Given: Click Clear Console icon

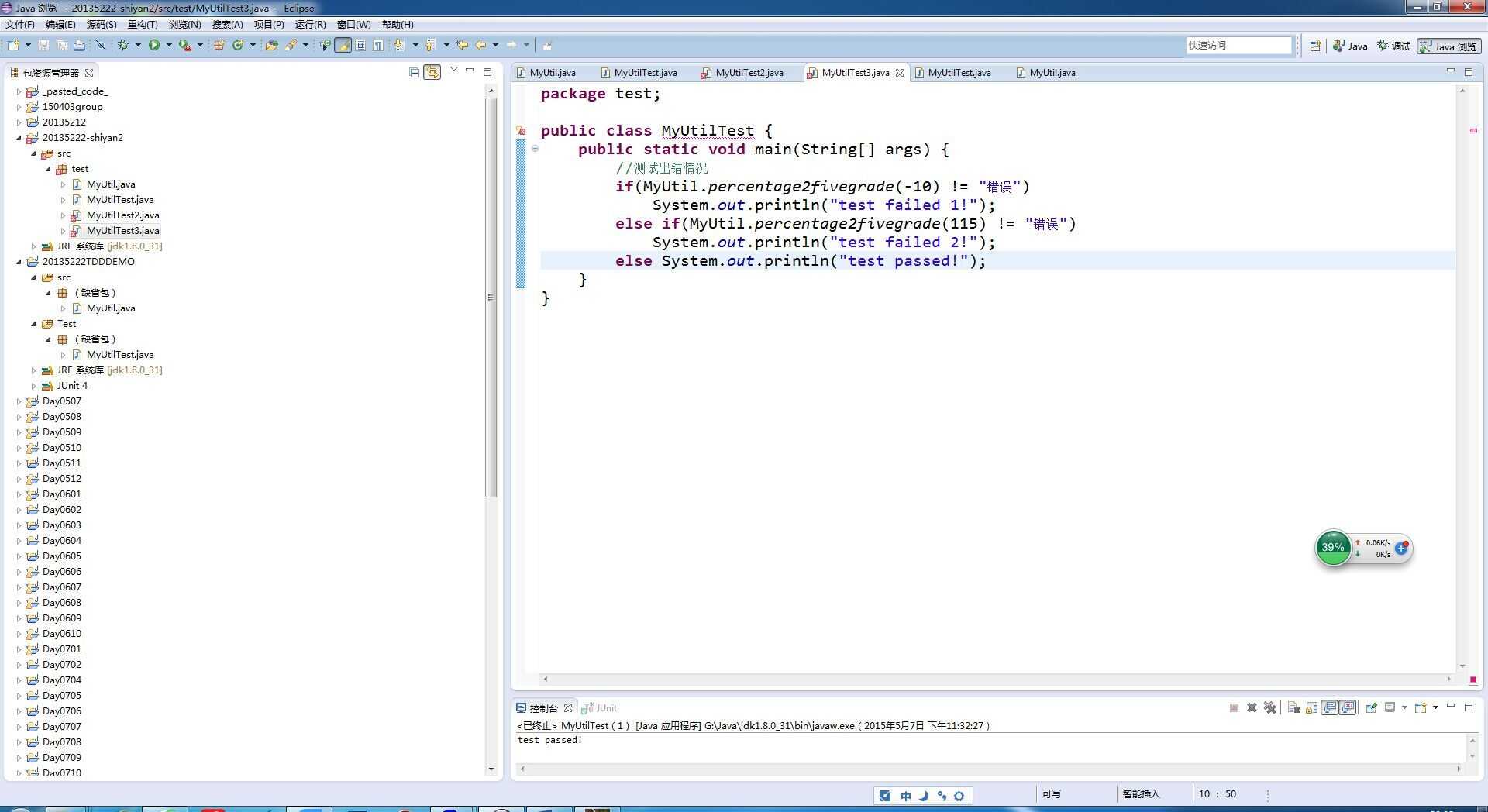Looking at the screenshot, I should [x=1293, y=707].
